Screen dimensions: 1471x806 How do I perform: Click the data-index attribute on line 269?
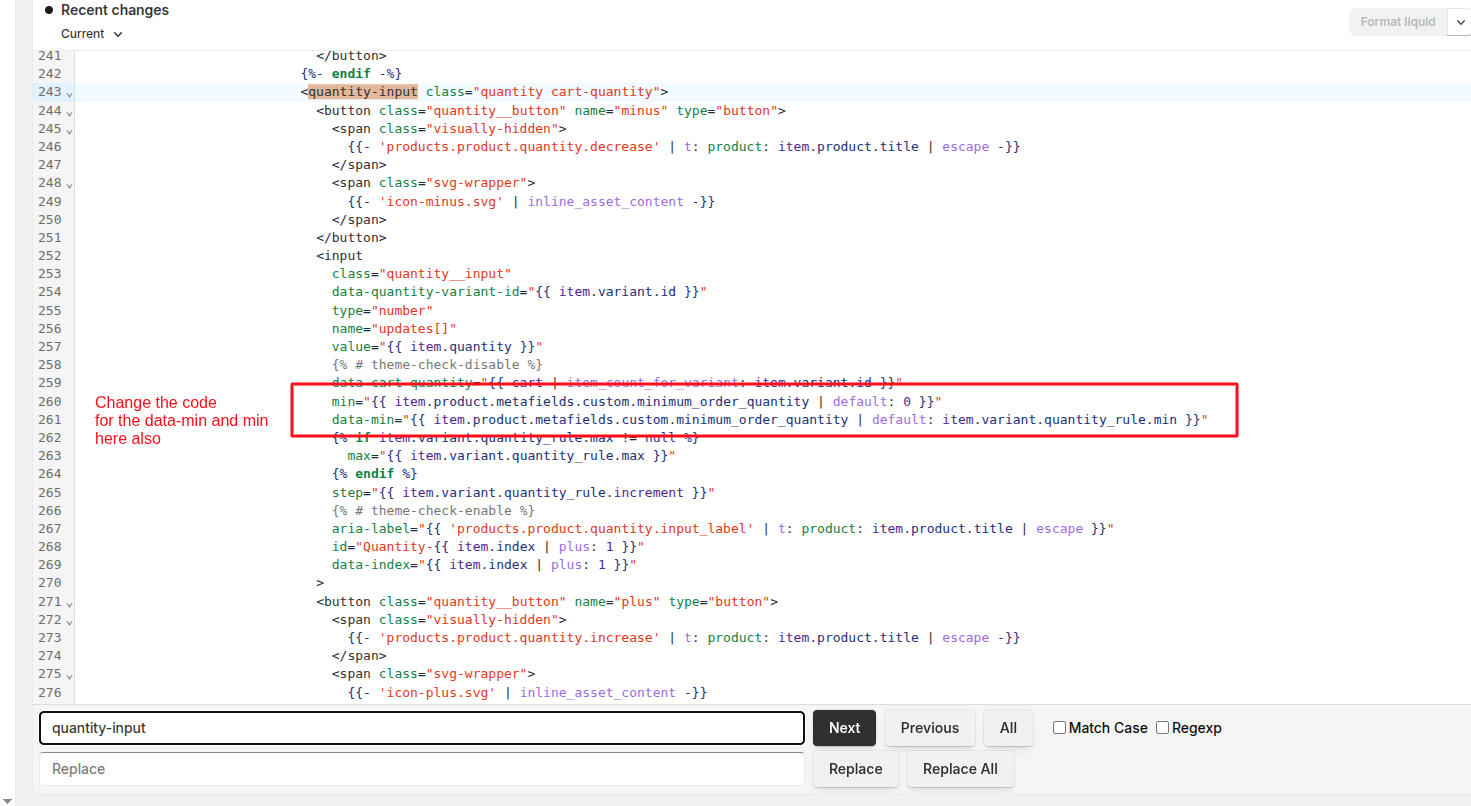pyautogui.click(x=484, y=564)
